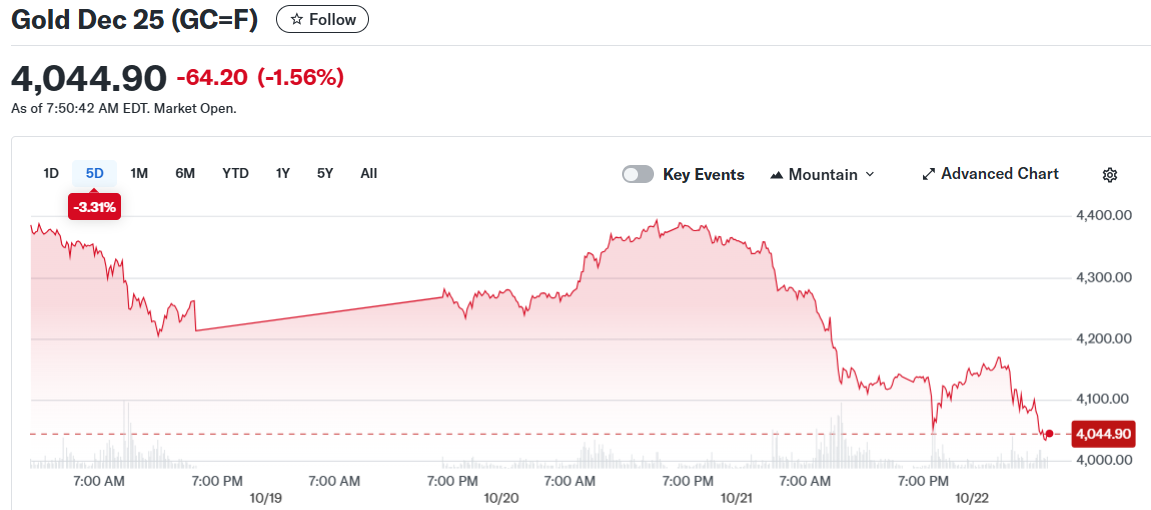
Task: Select the 5D time range tab
Action: tap(94, 173)
